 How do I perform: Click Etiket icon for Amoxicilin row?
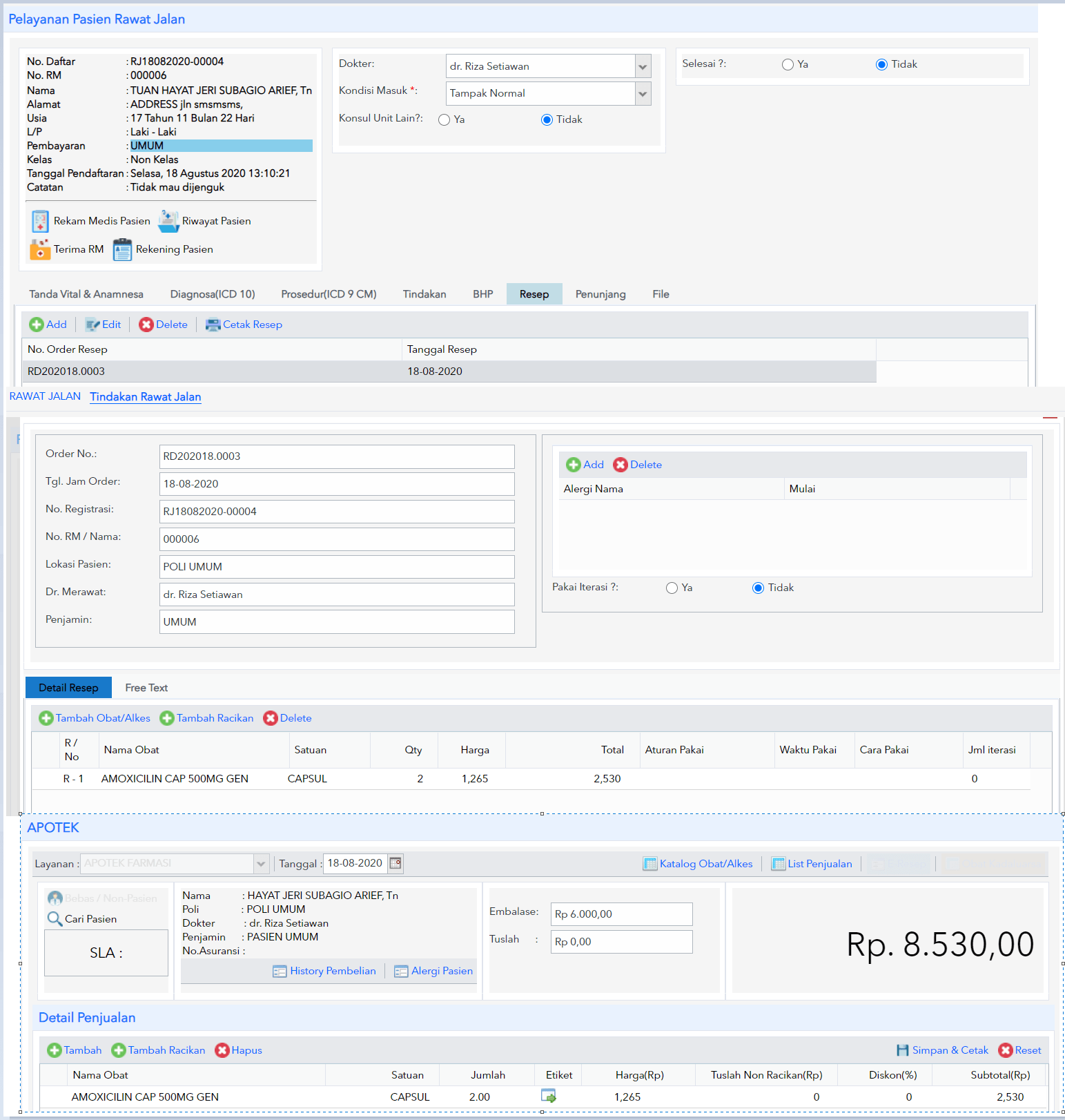pyautogui.click(x=549, y=1096)
